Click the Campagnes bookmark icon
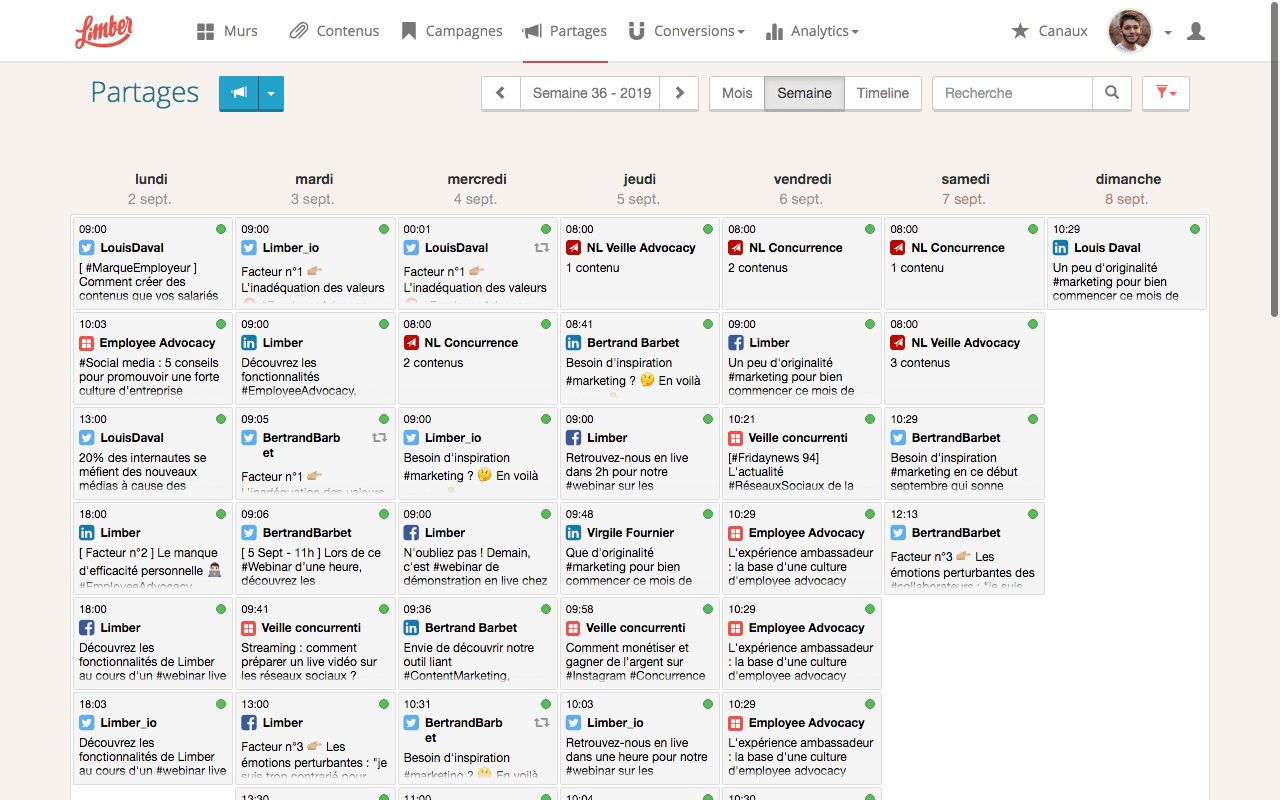Viewport: 1280px width, 800px height. 408,32
